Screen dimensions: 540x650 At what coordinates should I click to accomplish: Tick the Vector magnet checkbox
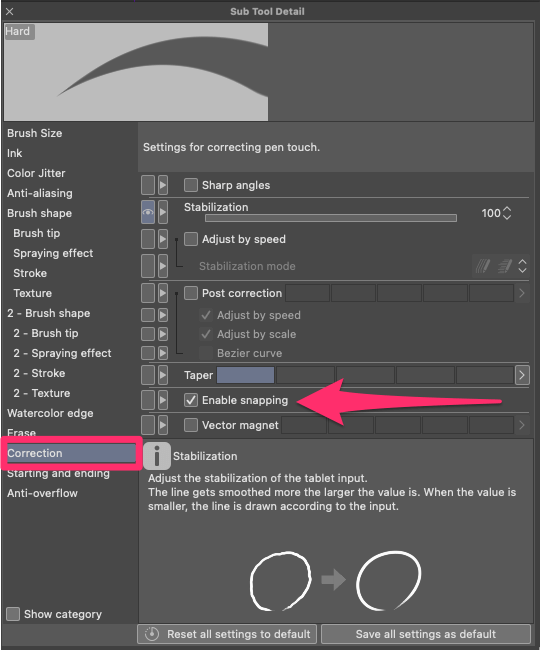pyautogui.click(x=191, y=425)
